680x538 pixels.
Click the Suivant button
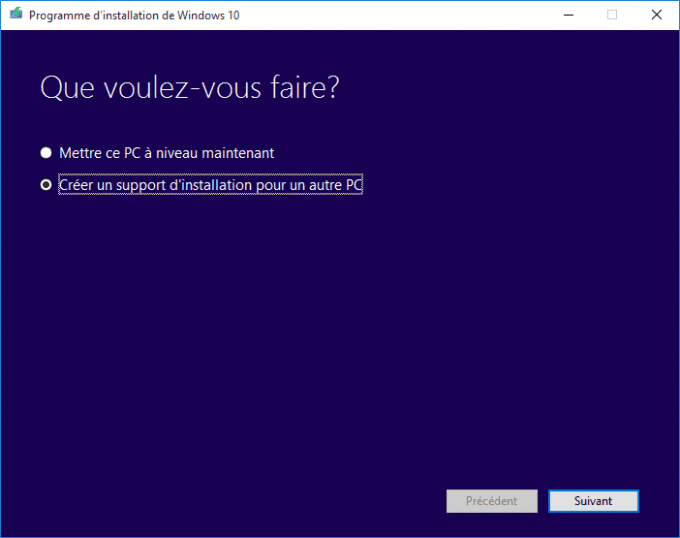tap(593, 501)
